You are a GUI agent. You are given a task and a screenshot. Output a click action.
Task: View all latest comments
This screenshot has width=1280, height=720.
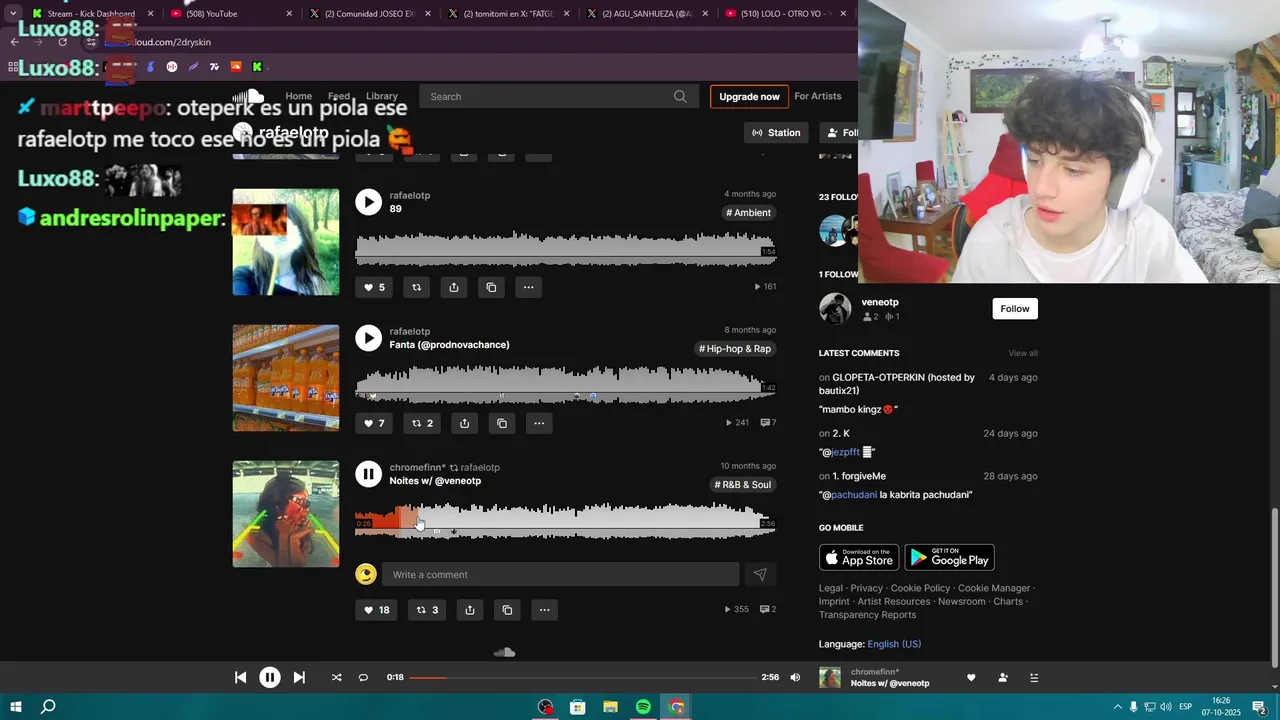click(x=1023, y=353)
